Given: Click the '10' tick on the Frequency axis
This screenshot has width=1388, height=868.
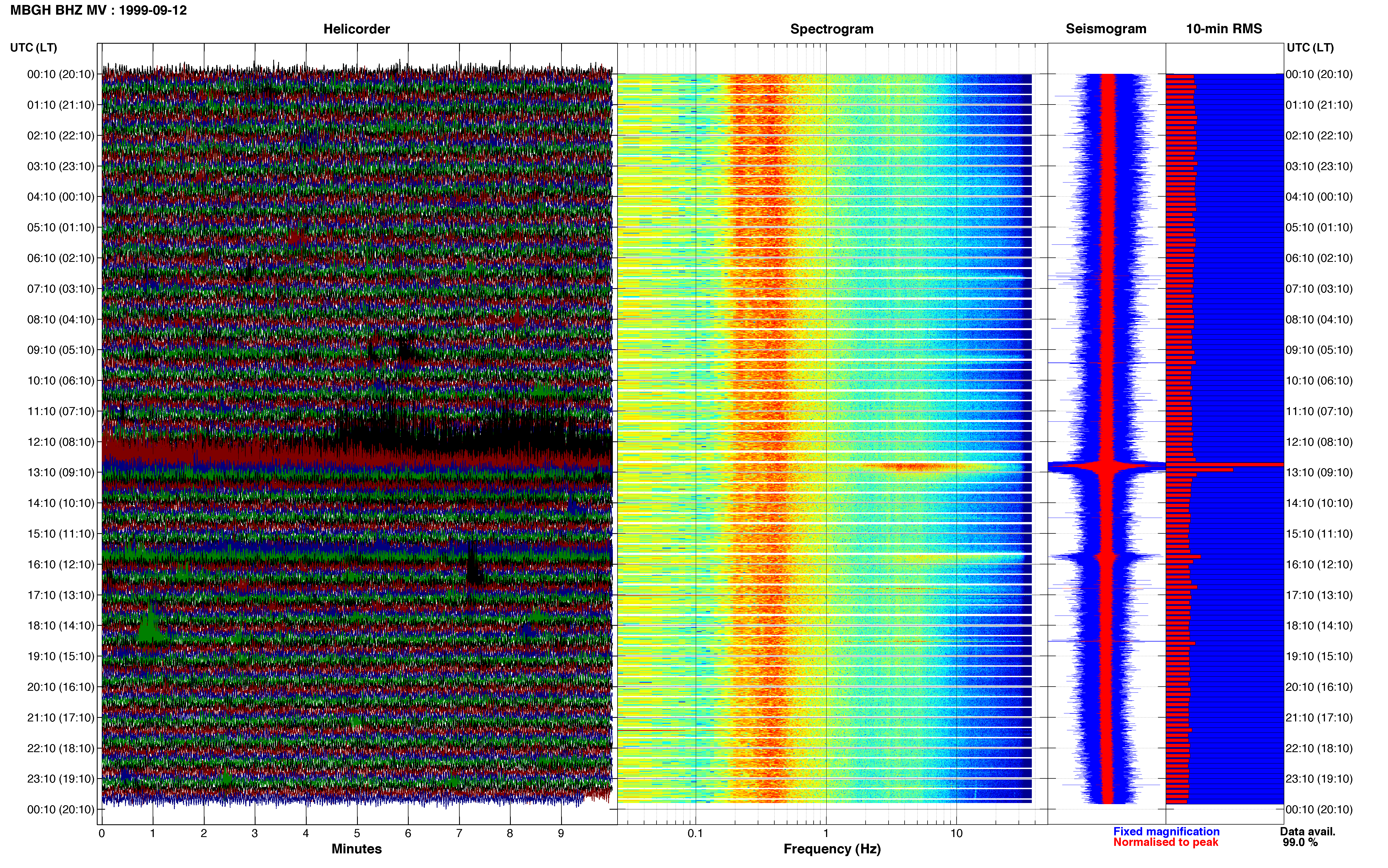Looking at the screenshot, I should [956, 833].
